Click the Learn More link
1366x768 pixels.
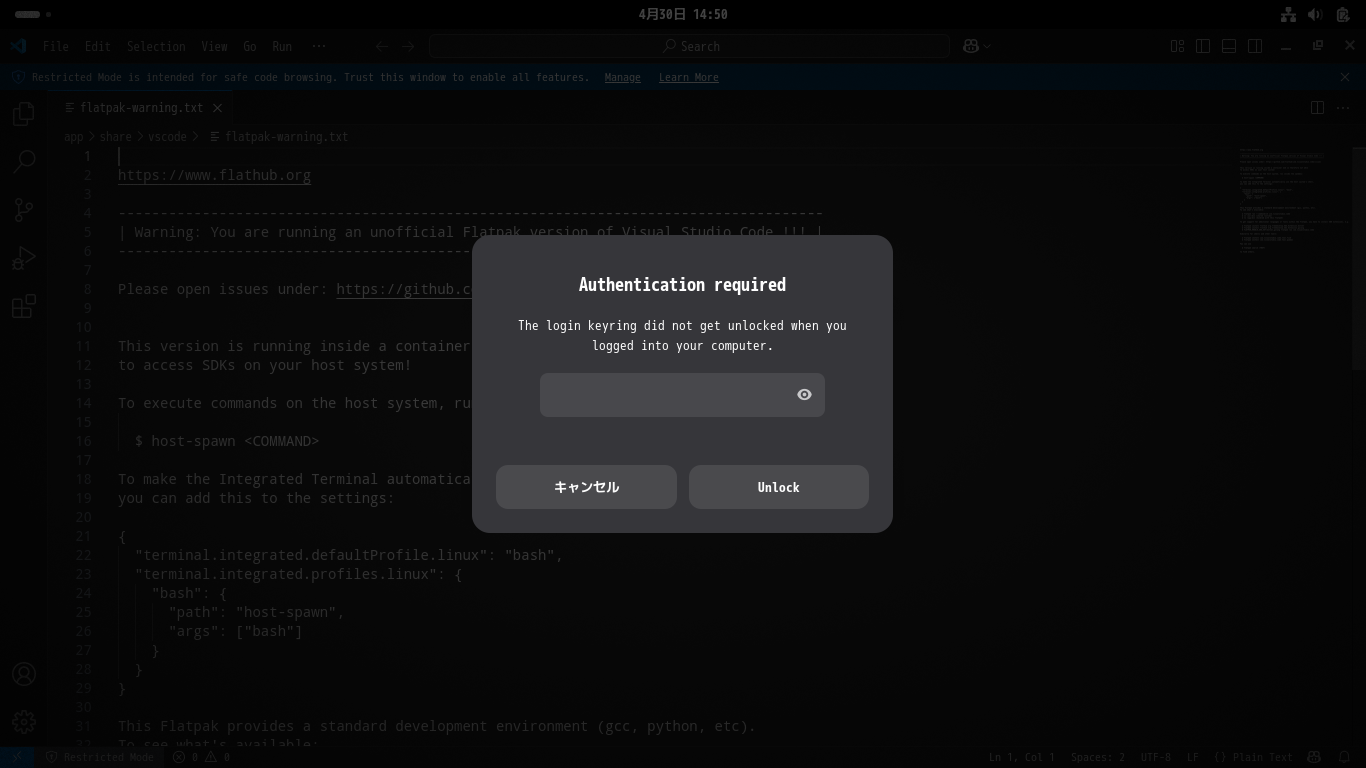pyautogui.click(x=688, y=77)
